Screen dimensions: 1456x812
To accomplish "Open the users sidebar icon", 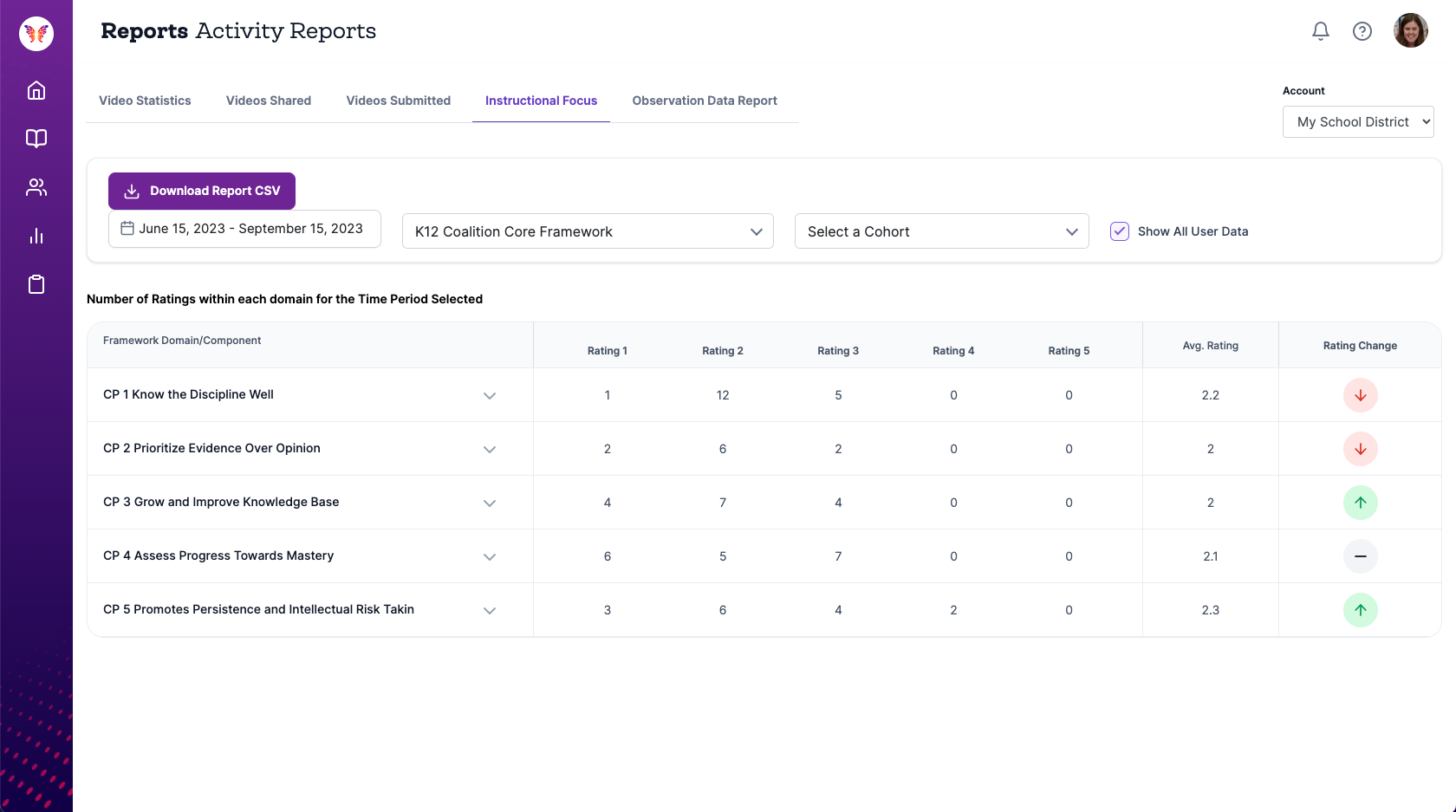I will click(x=36, y=187).
